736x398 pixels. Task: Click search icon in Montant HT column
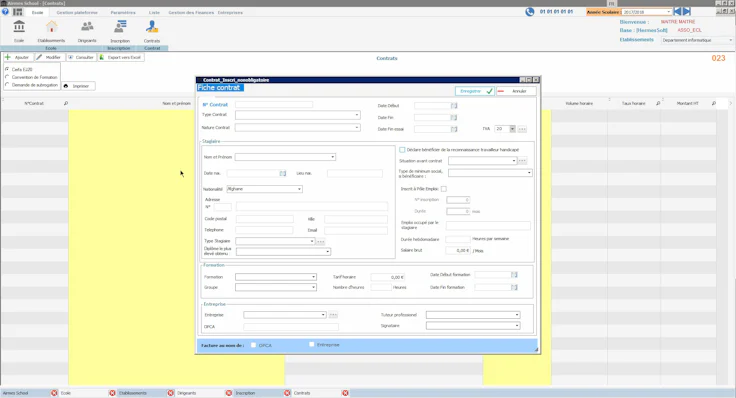point(714,103)
